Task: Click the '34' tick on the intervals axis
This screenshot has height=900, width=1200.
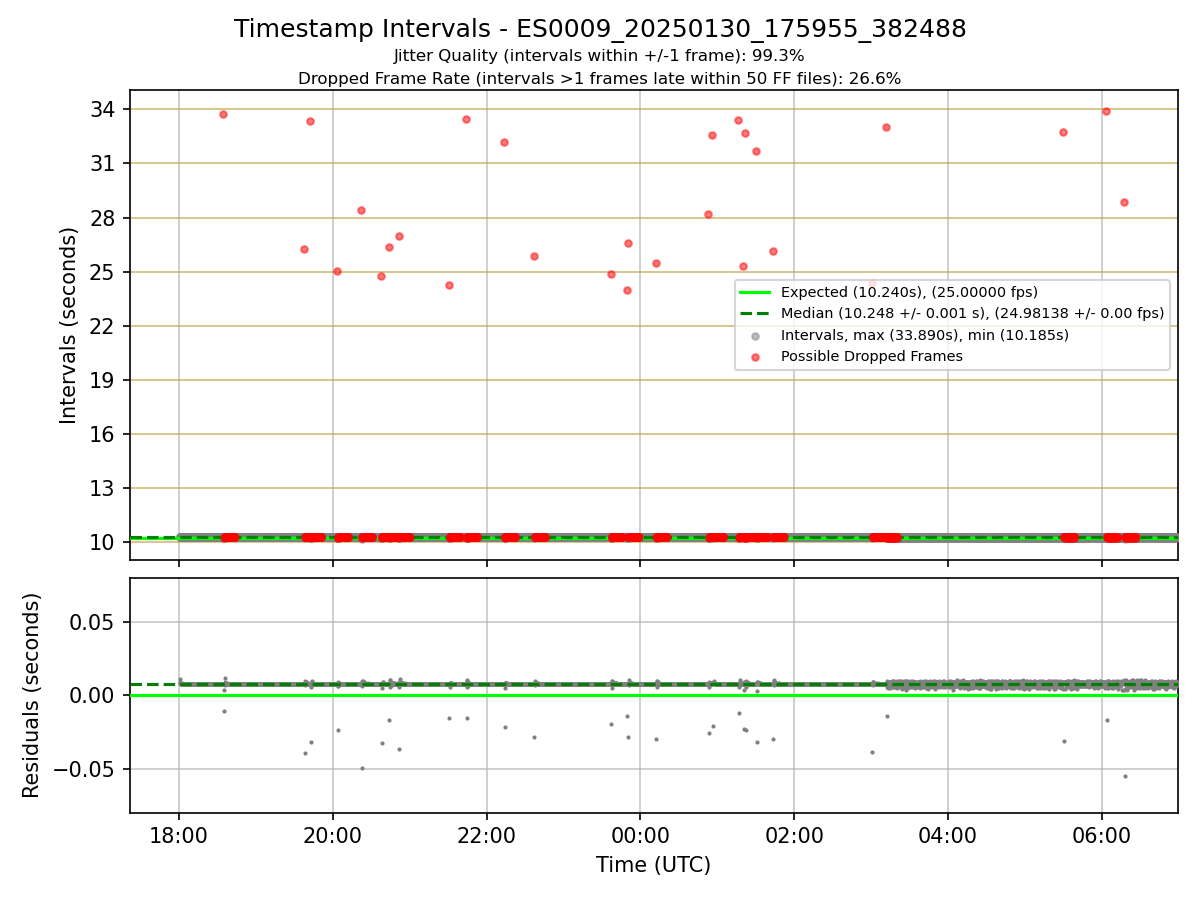Action: pos(102,109)
